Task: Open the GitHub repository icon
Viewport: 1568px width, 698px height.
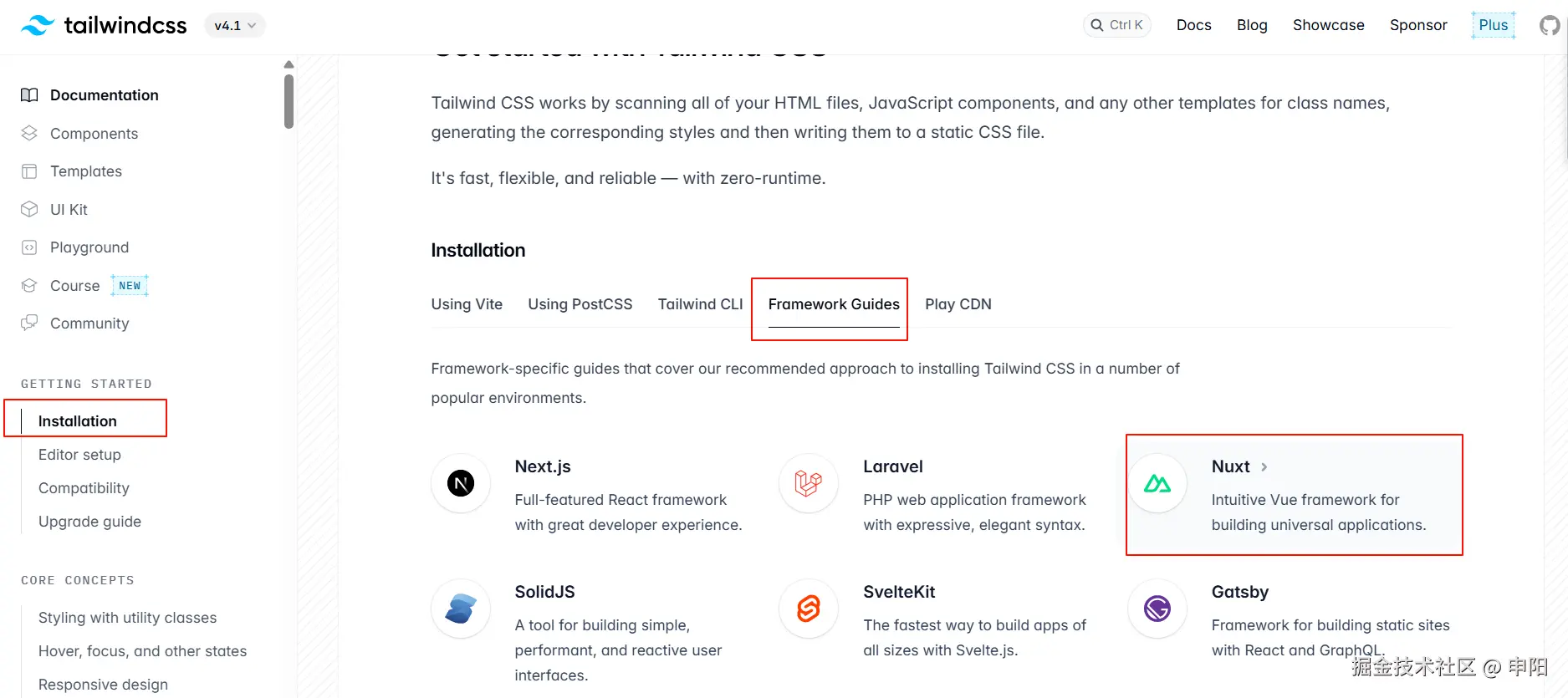Action: coord(1549,25)
